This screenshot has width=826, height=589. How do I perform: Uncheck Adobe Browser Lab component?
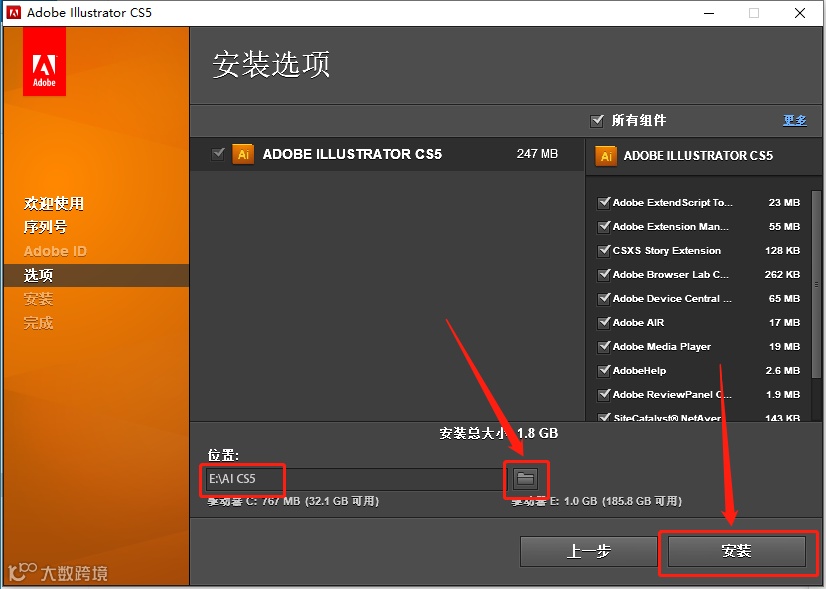coord(604,274)
